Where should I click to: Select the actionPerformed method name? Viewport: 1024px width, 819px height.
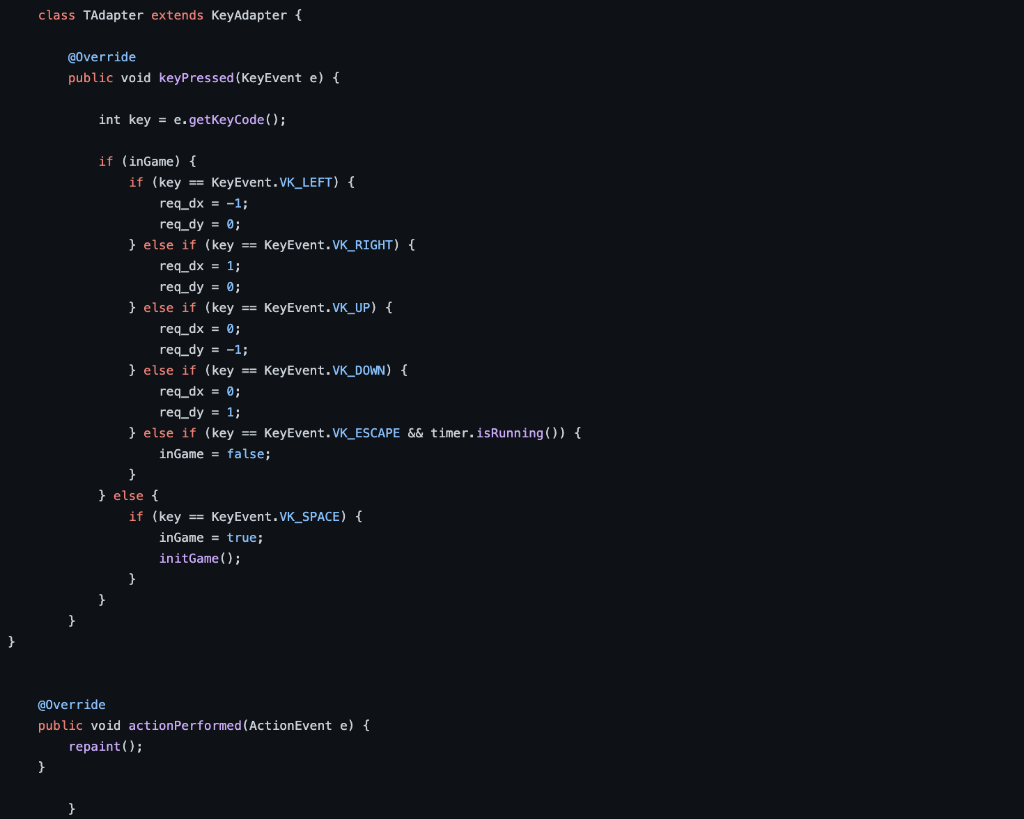coord(183,725)
